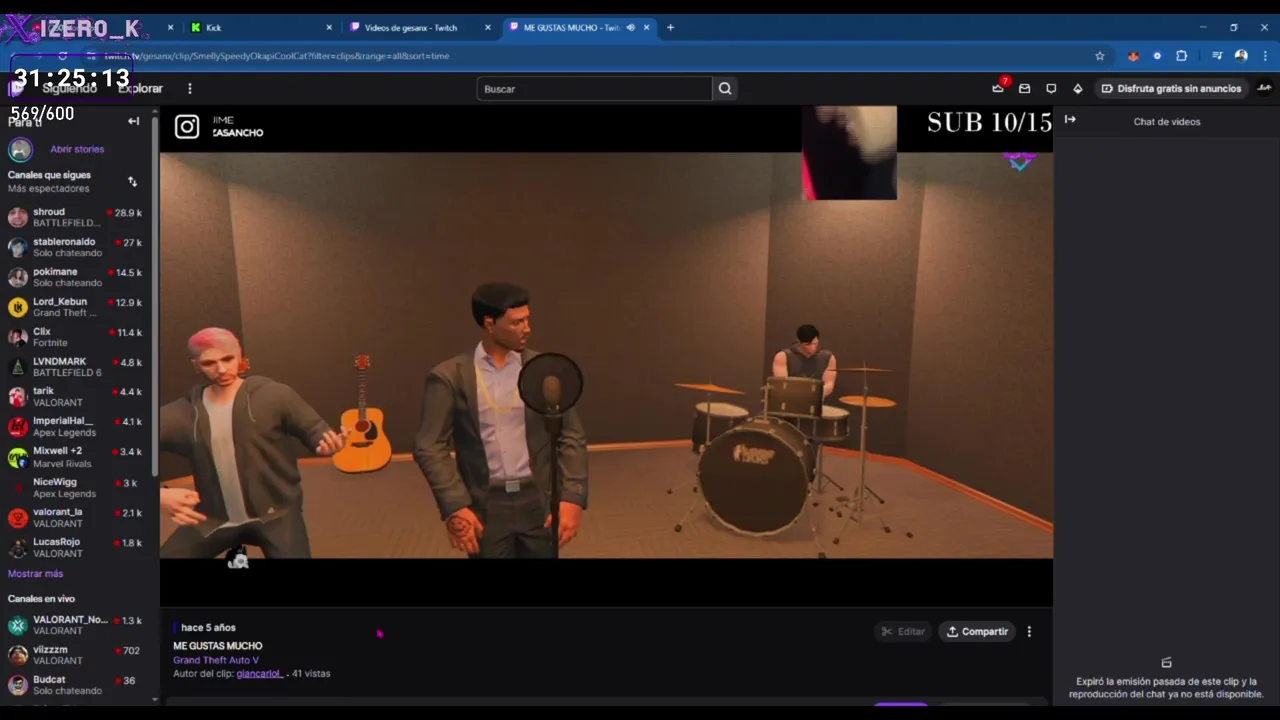Open the browser extensions puzzle icon
This screenshot has width=1280, height=720.
[x=1181, y=56]
